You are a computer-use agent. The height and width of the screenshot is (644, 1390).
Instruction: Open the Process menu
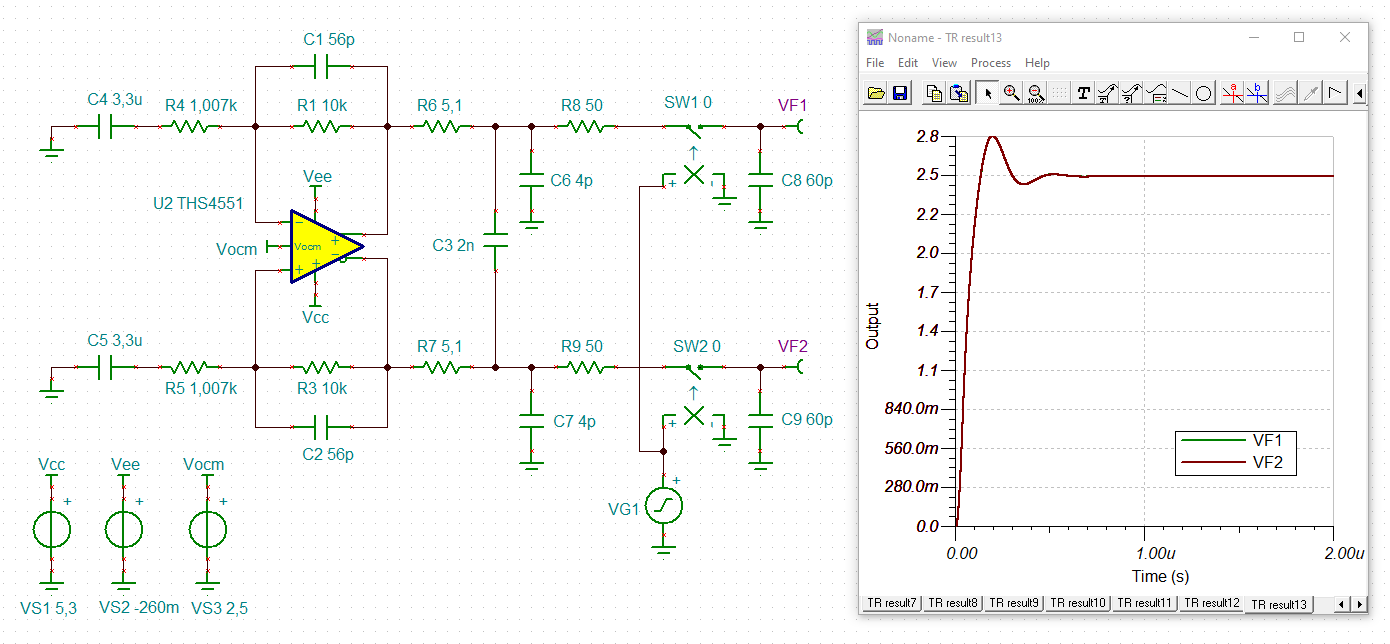991,62
